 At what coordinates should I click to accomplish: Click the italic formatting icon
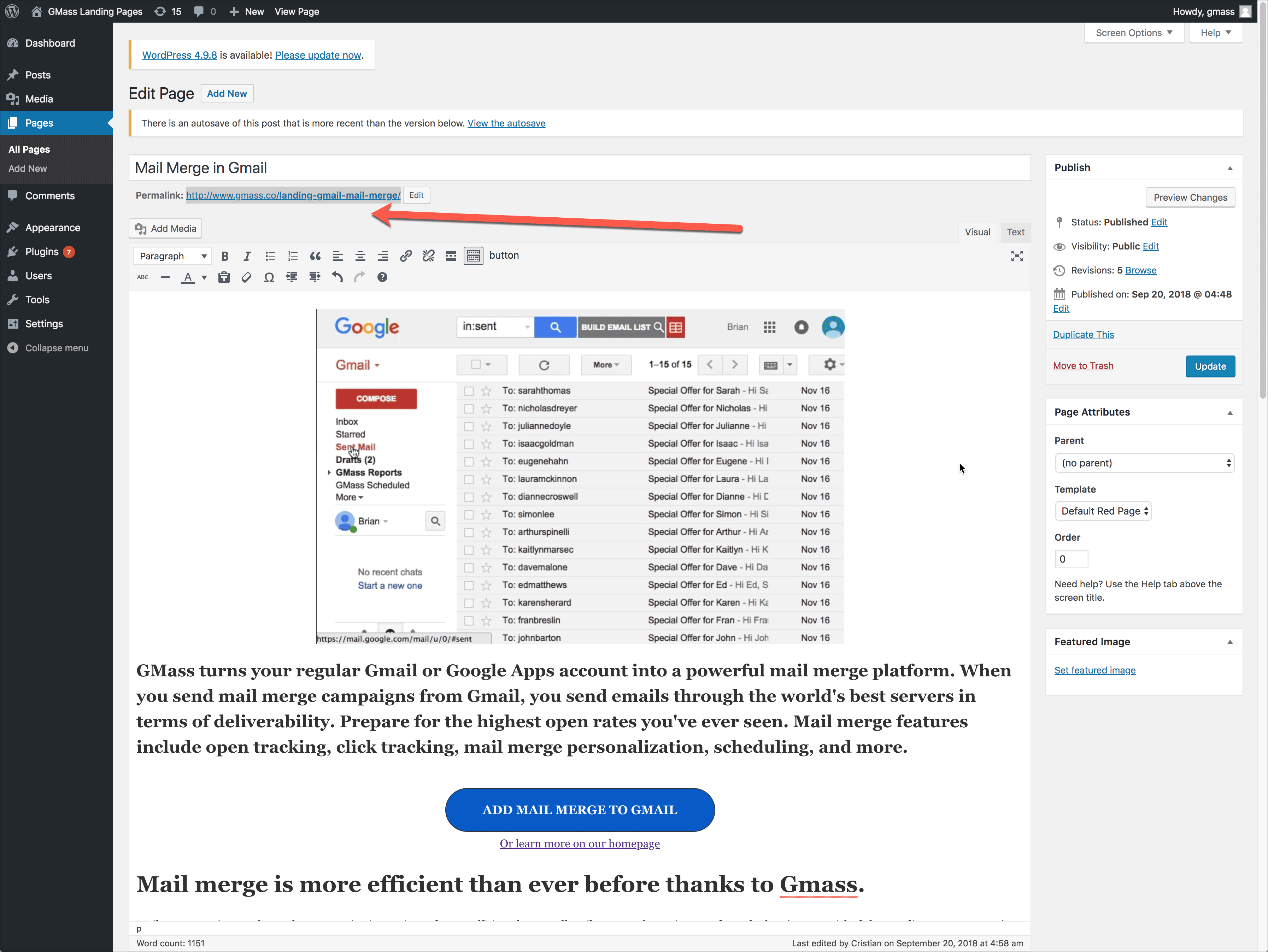point(247,256)
